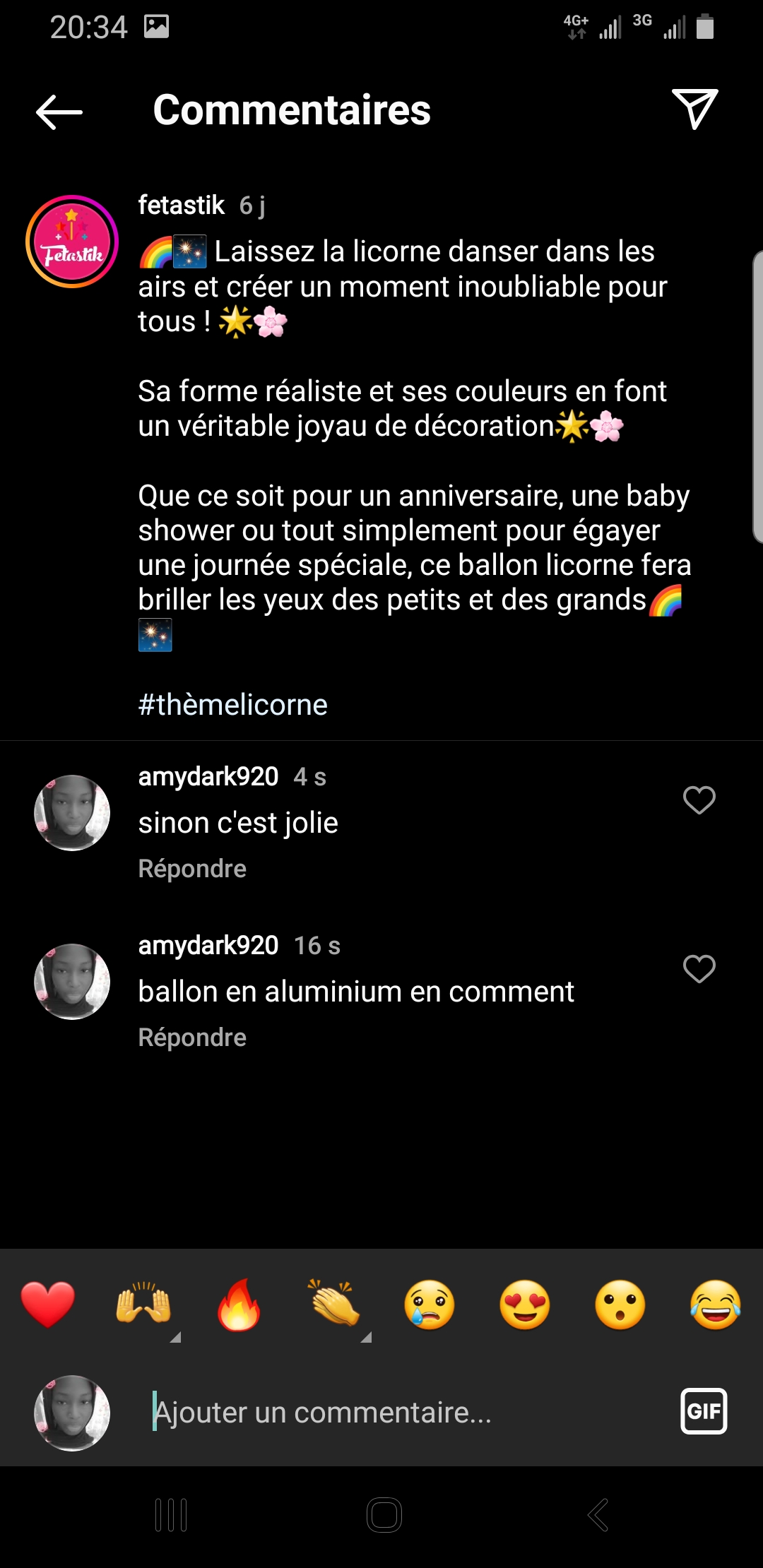Open the GIF picker
The height and width of the screenshot is (1568, 763).
tap(703, 1412)
